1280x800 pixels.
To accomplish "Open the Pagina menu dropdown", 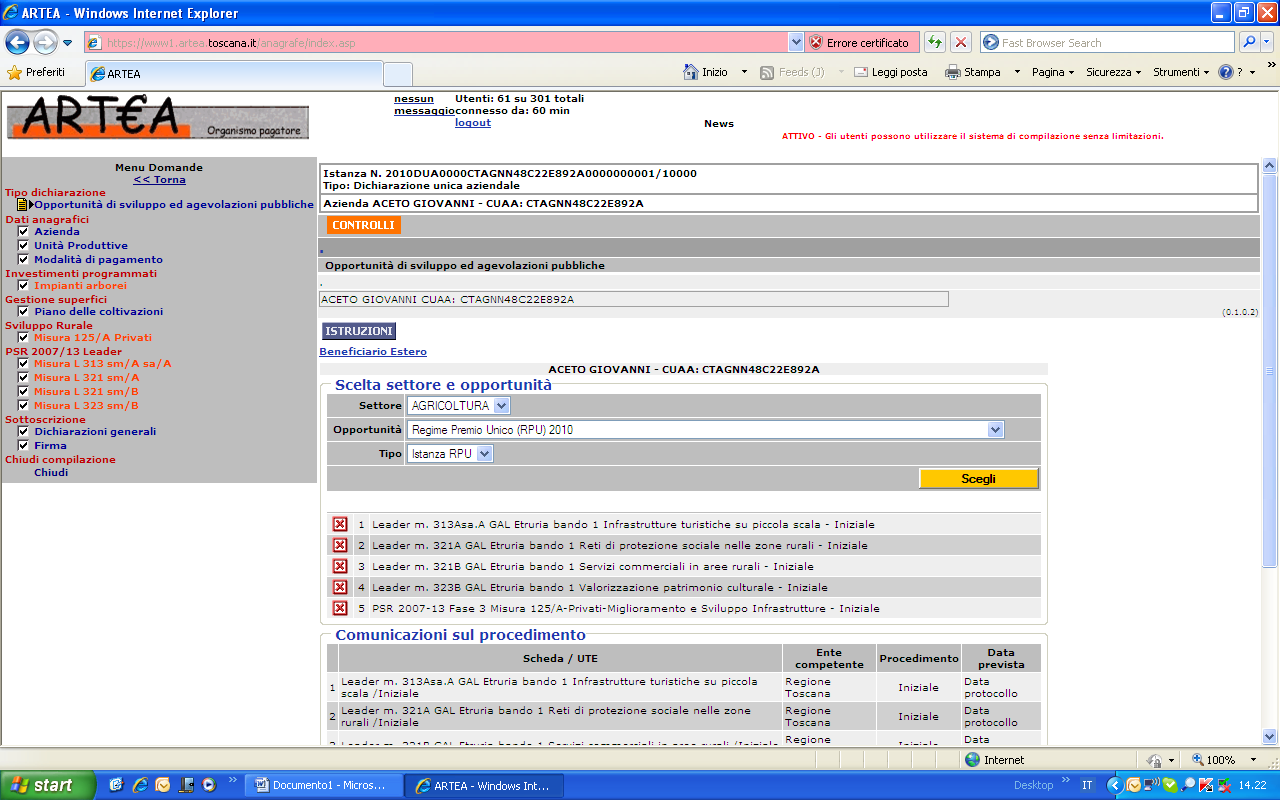I will [1053, 72].
